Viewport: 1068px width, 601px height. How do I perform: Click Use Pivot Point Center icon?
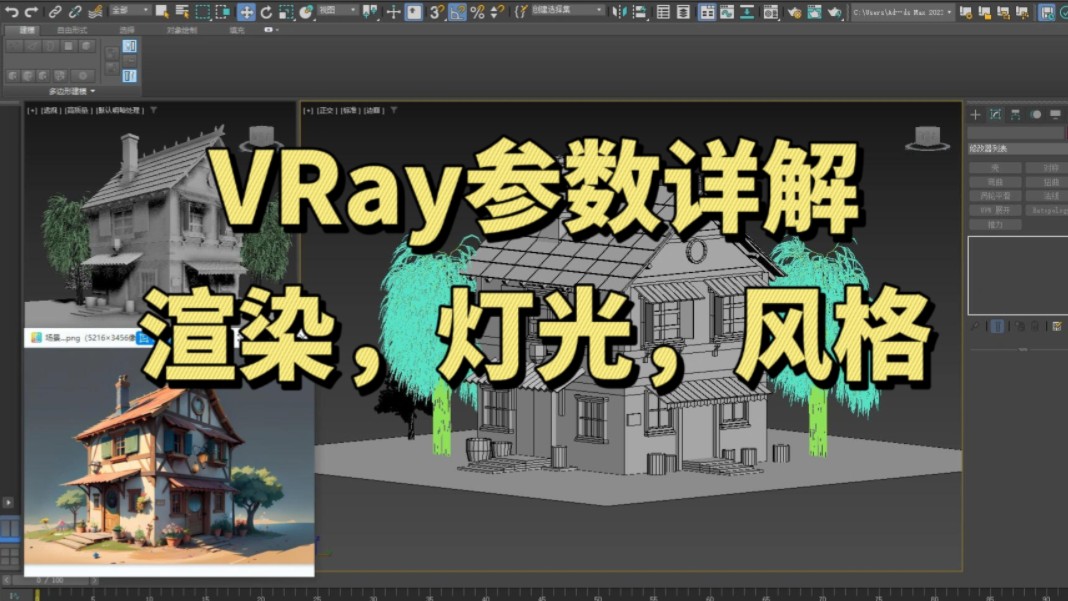tap(371, 12)
